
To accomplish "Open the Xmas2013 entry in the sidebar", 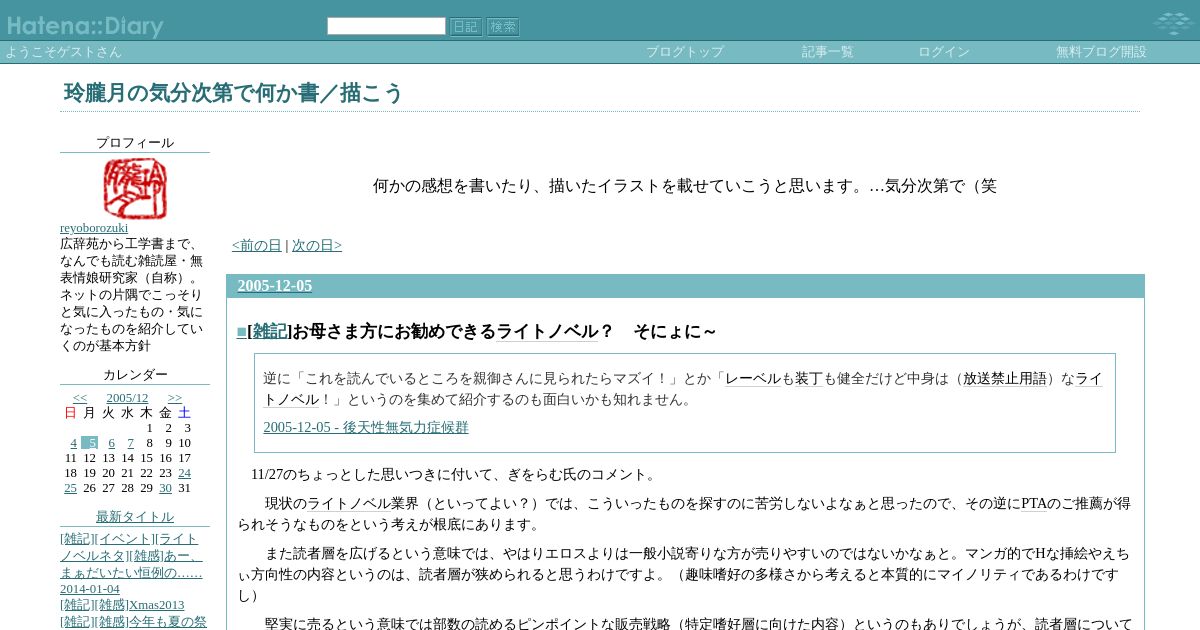I will 156,605.
